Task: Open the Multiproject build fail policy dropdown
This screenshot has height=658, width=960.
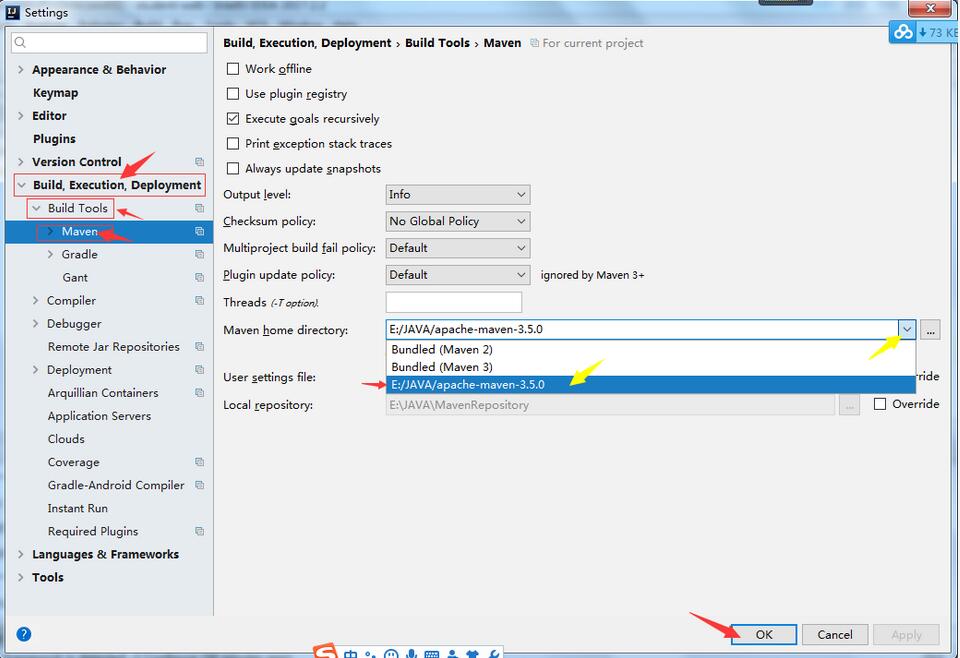Action: point(457,248)
